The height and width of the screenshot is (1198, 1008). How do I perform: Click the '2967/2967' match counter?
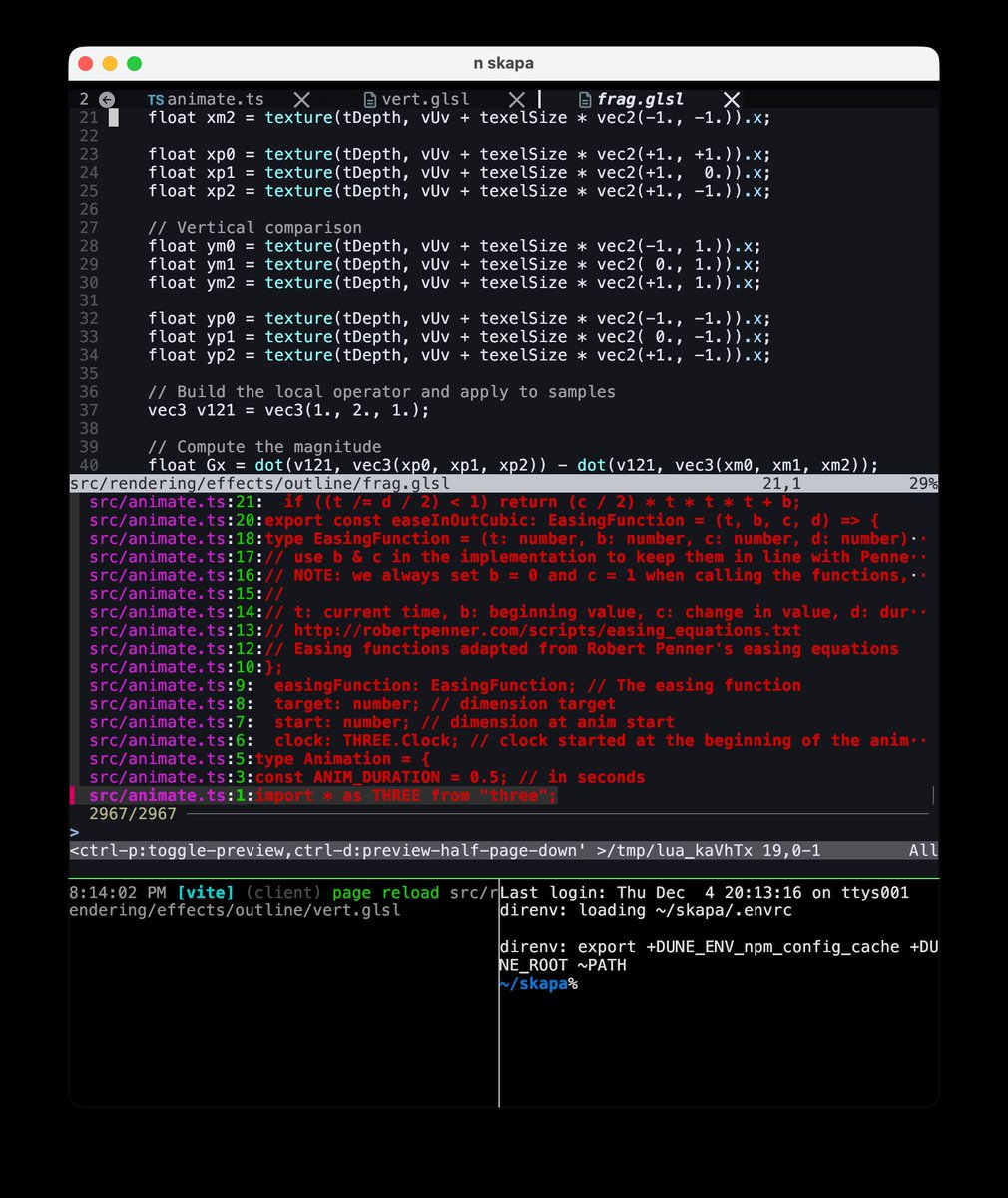133,813
